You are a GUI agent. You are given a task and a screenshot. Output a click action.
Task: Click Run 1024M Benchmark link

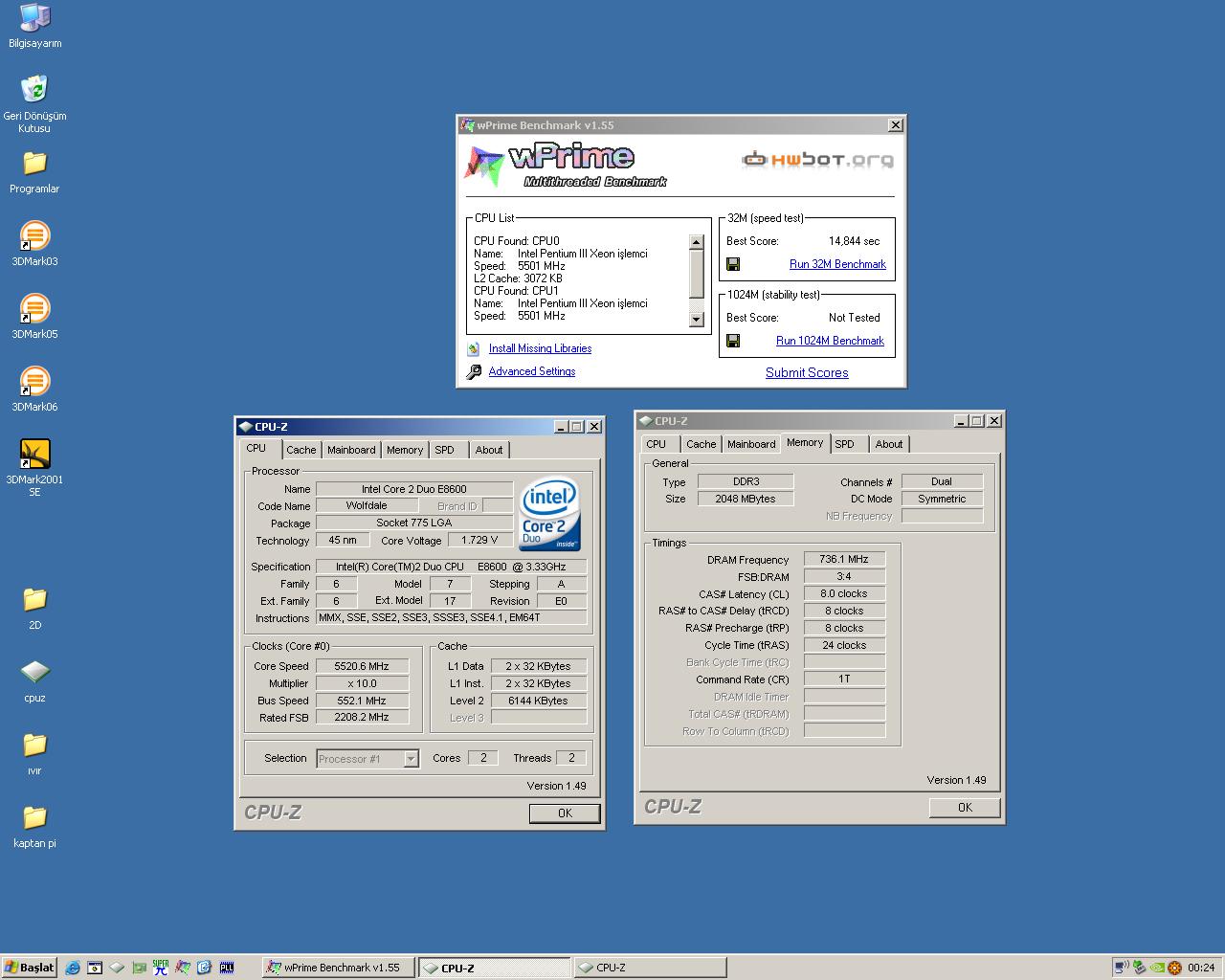[x=830, y=341]
